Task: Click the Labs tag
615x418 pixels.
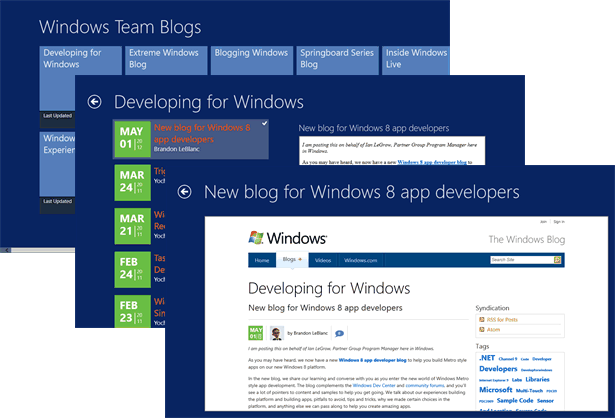Action: click(x=517, y=380)
